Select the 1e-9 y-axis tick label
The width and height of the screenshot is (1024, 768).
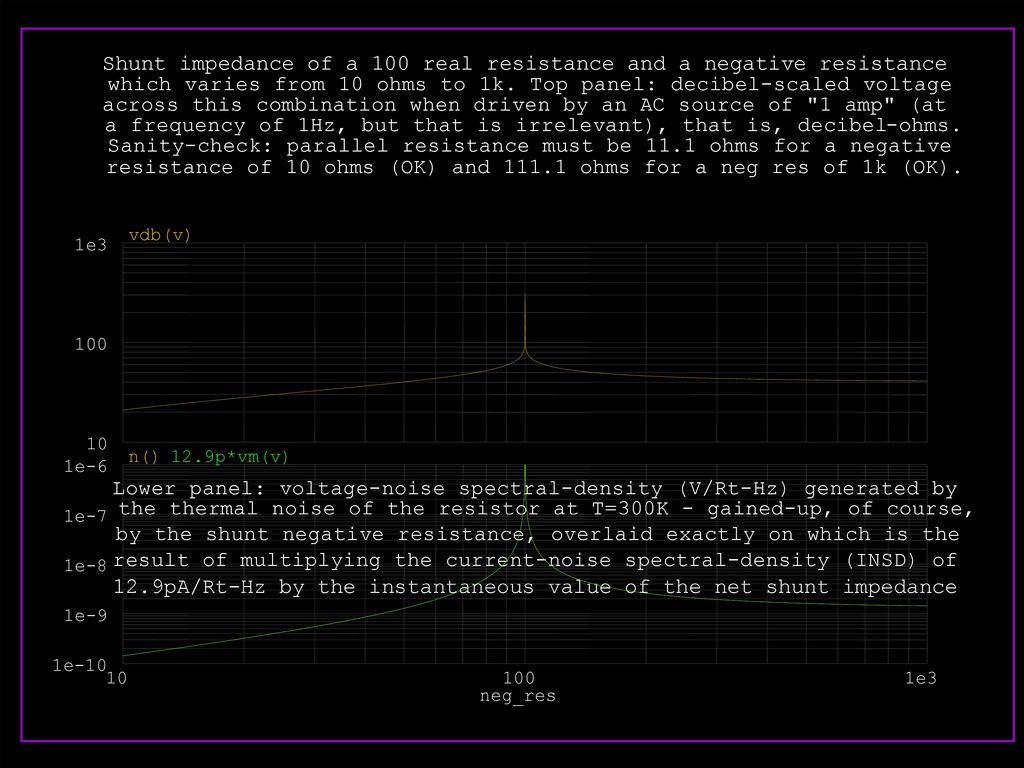(86, 616)
